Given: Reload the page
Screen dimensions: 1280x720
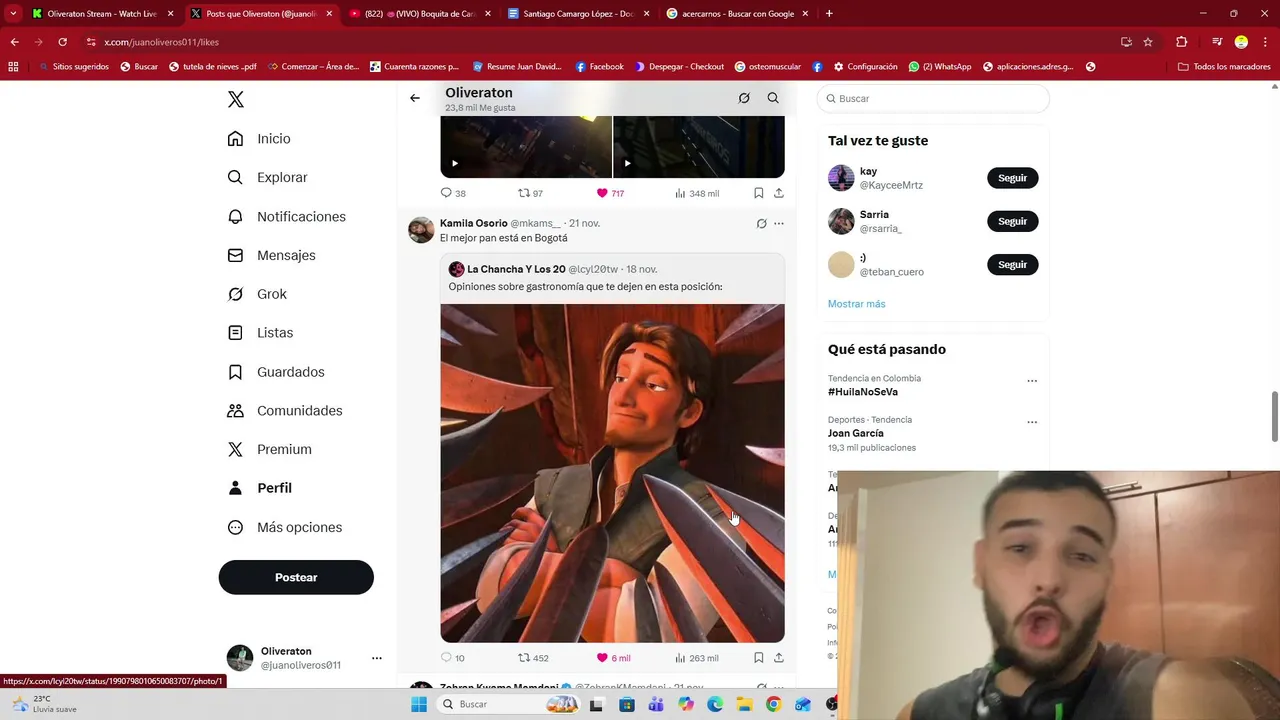Looking at the screenshot, I should click(62, 42).
